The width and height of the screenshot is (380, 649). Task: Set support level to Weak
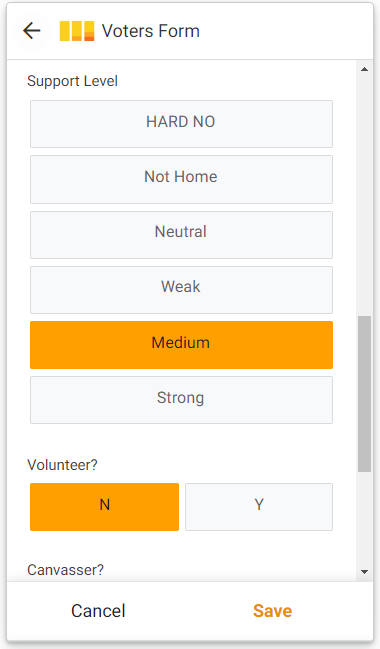pyautogui.click(x=181, y=290)
